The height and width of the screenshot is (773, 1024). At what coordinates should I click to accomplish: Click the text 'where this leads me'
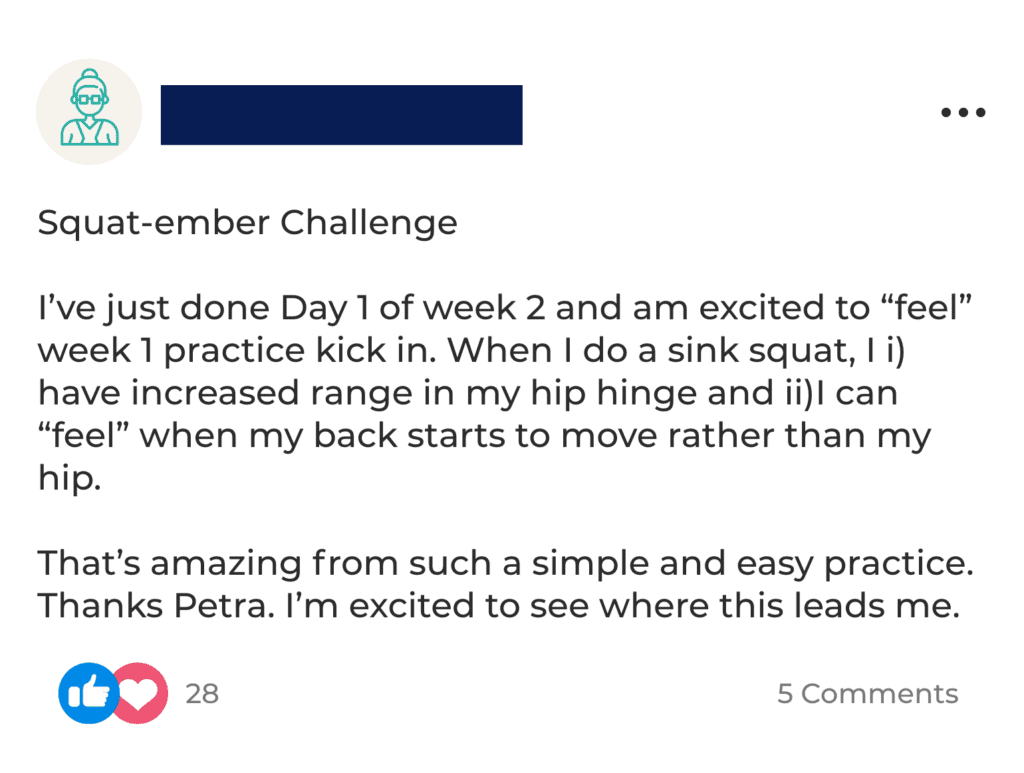coord(780,605)
